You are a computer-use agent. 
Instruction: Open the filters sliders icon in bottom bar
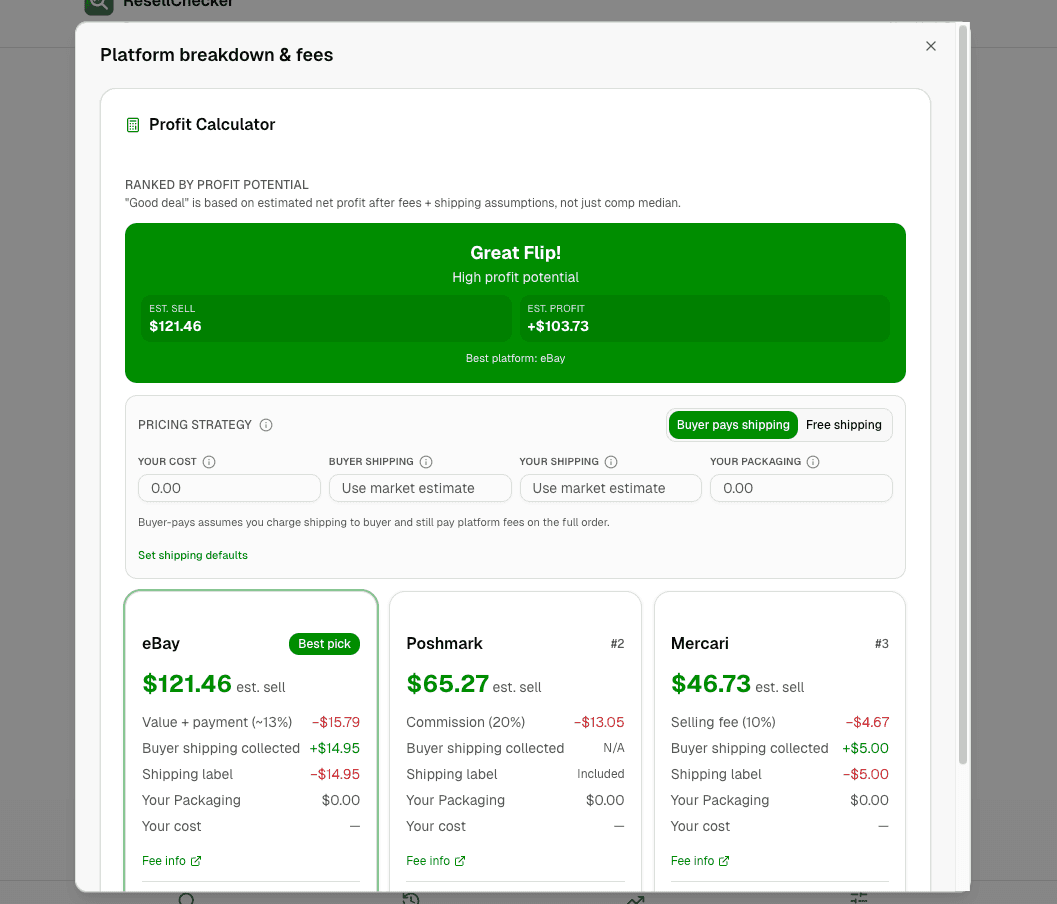pos(858,898)
